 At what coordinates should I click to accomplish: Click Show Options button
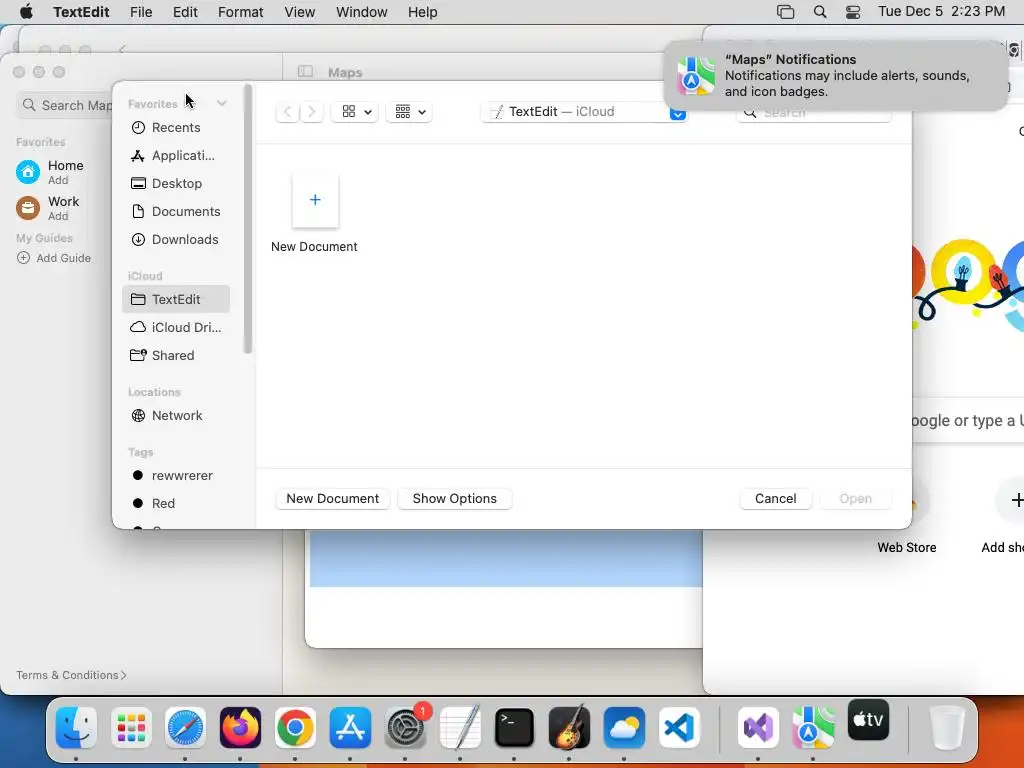[455, 498]
